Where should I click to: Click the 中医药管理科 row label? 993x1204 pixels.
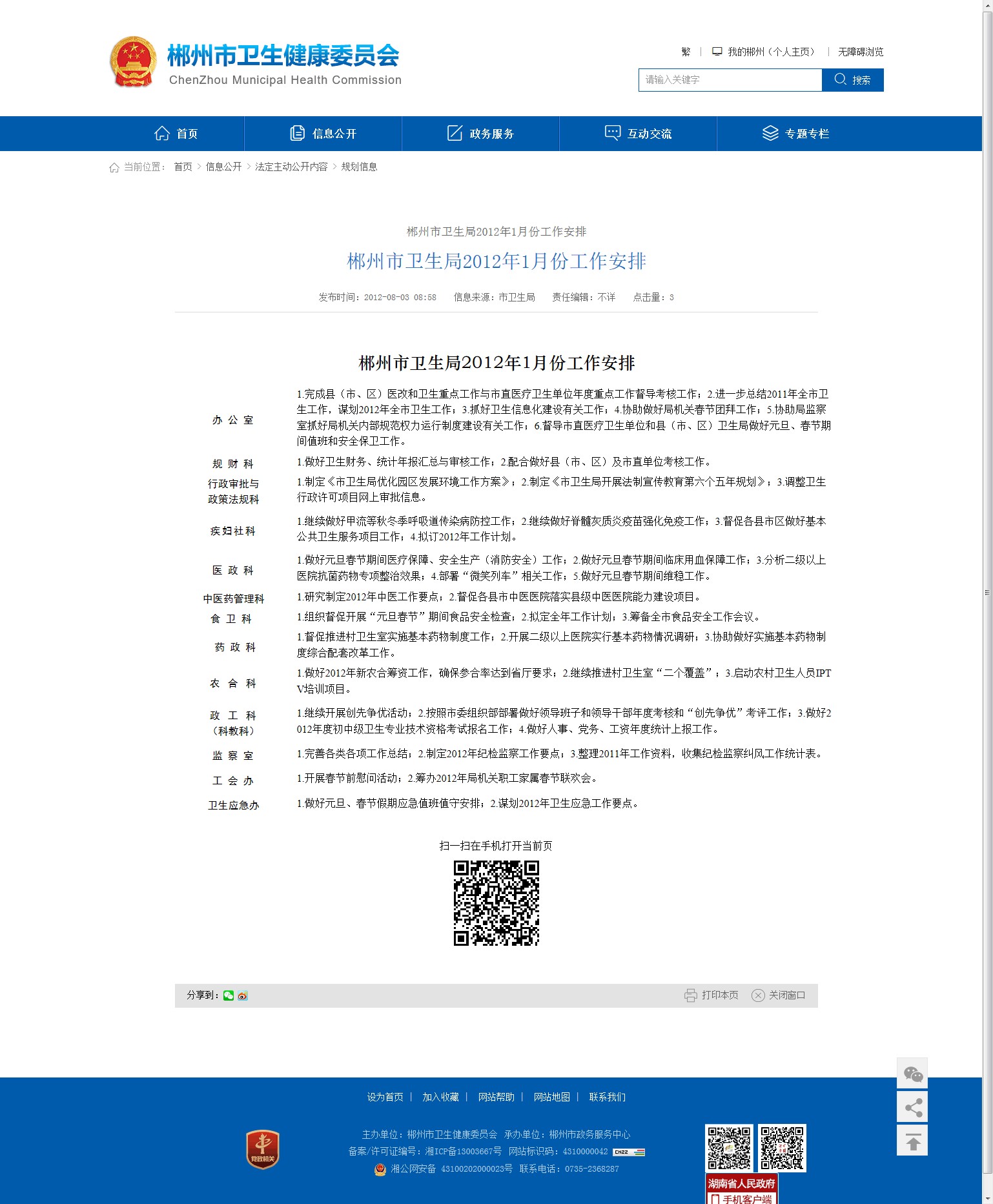233,598
